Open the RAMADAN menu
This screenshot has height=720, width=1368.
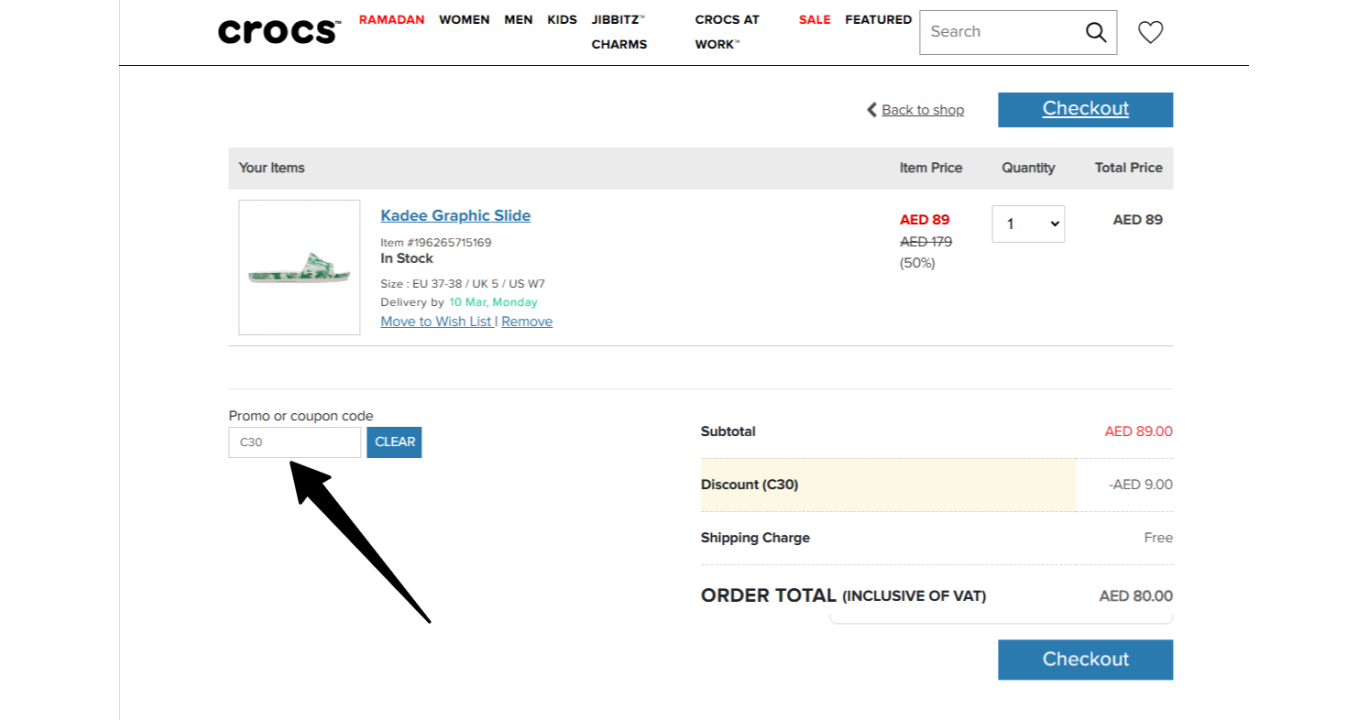point(392,19)
